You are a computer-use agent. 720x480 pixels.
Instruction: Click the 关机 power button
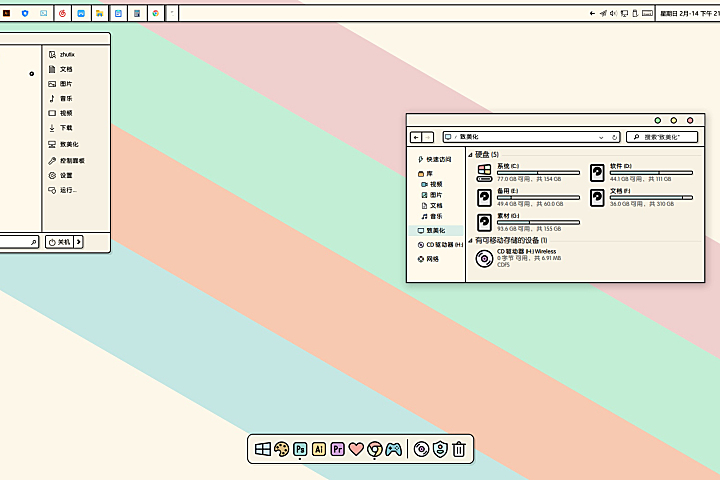tap(59, 242)
